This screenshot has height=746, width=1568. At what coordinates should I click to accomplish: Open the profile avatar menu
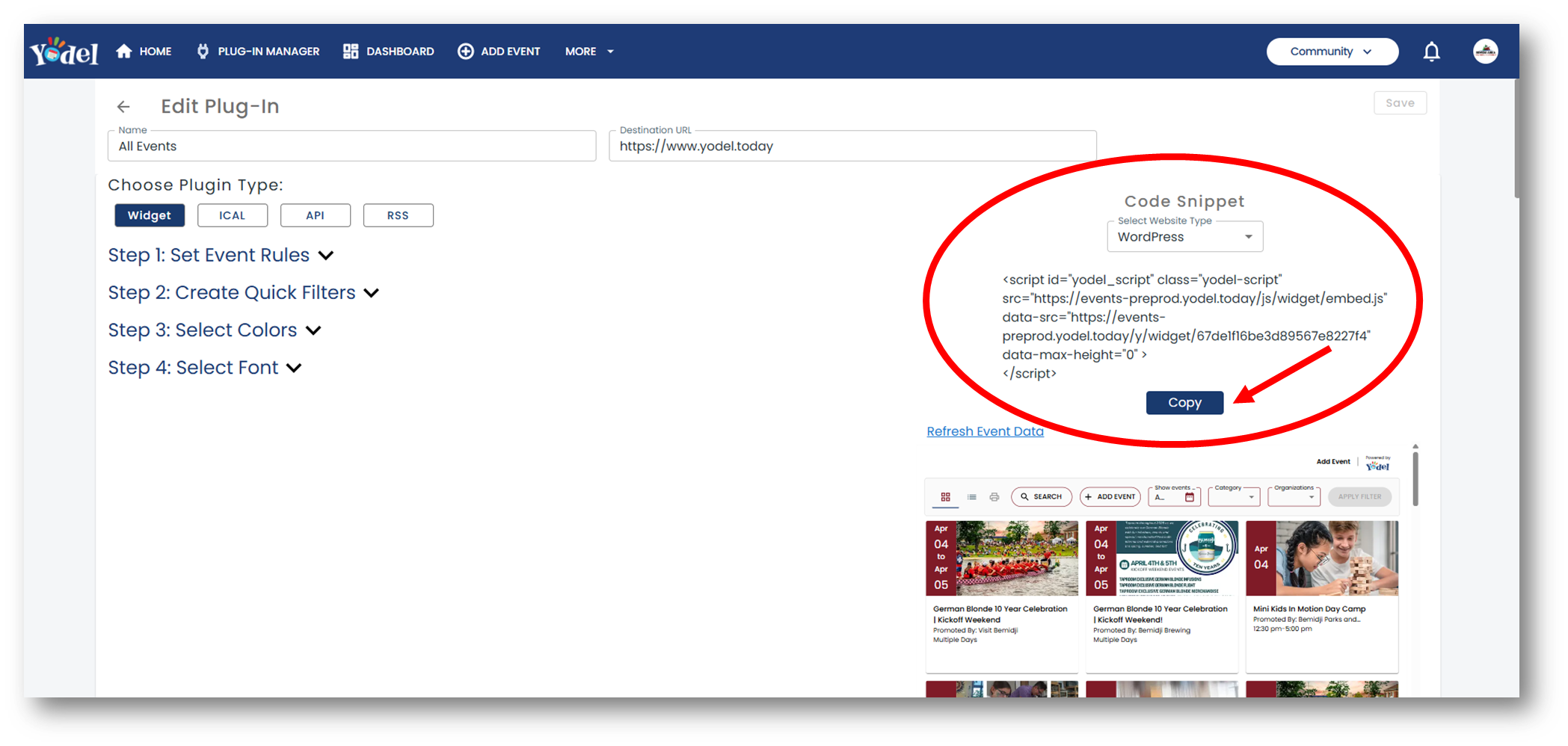tap(1486, 51)
